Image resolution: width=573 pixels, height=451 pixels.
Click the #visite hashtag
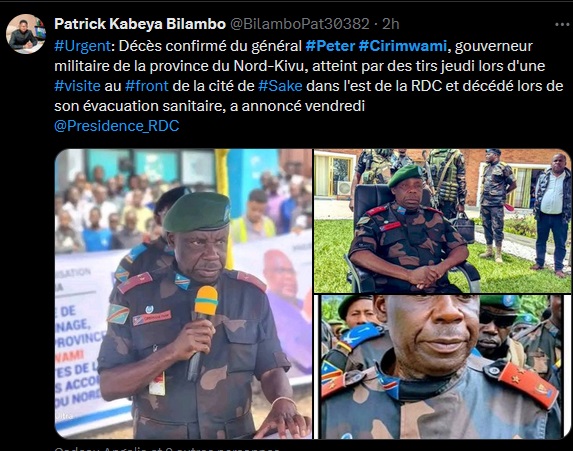77,86
